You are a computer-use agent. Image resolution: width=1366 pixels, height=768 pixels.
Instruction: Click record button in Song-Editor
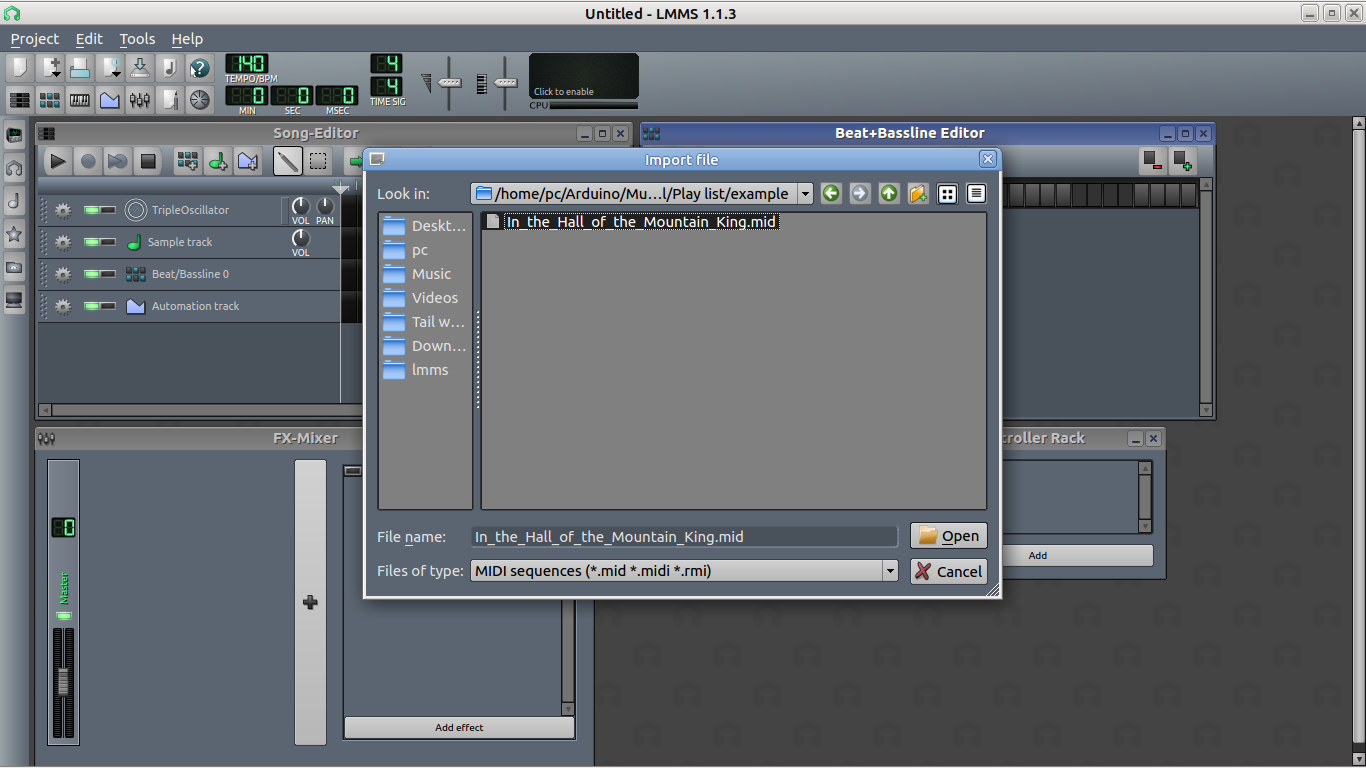point(88,160)
